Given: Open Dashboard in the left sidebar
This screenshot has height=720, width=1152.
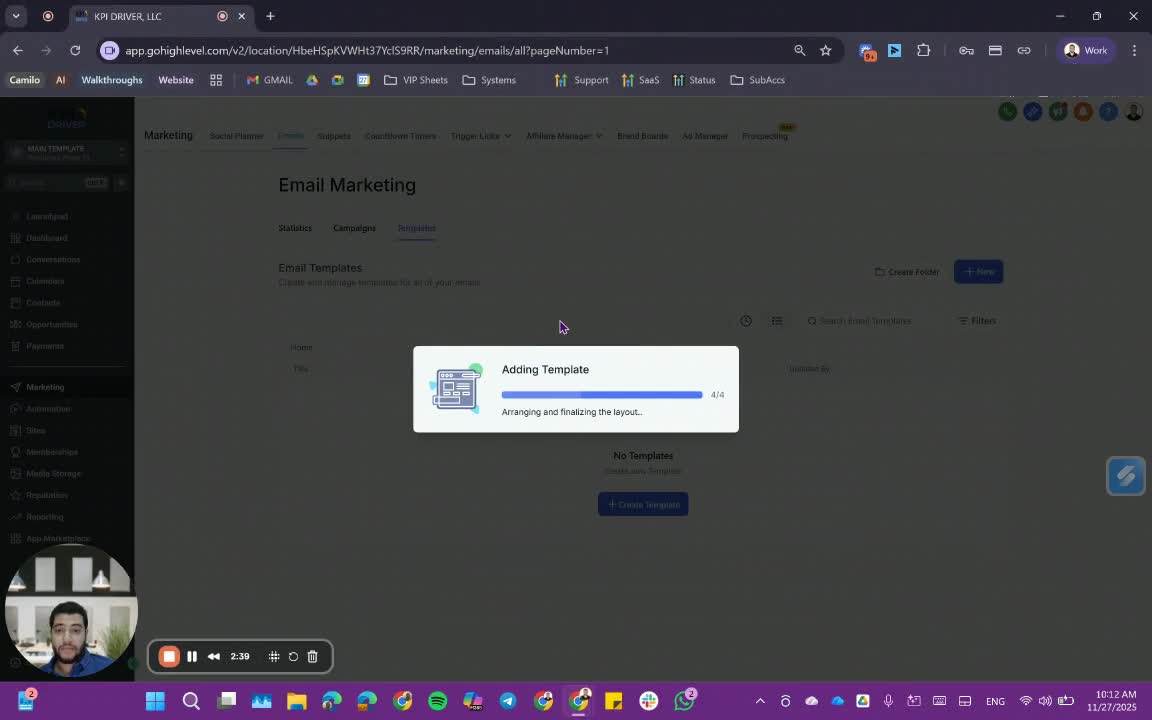Looking at the screenshot, I should click(46, 238).
